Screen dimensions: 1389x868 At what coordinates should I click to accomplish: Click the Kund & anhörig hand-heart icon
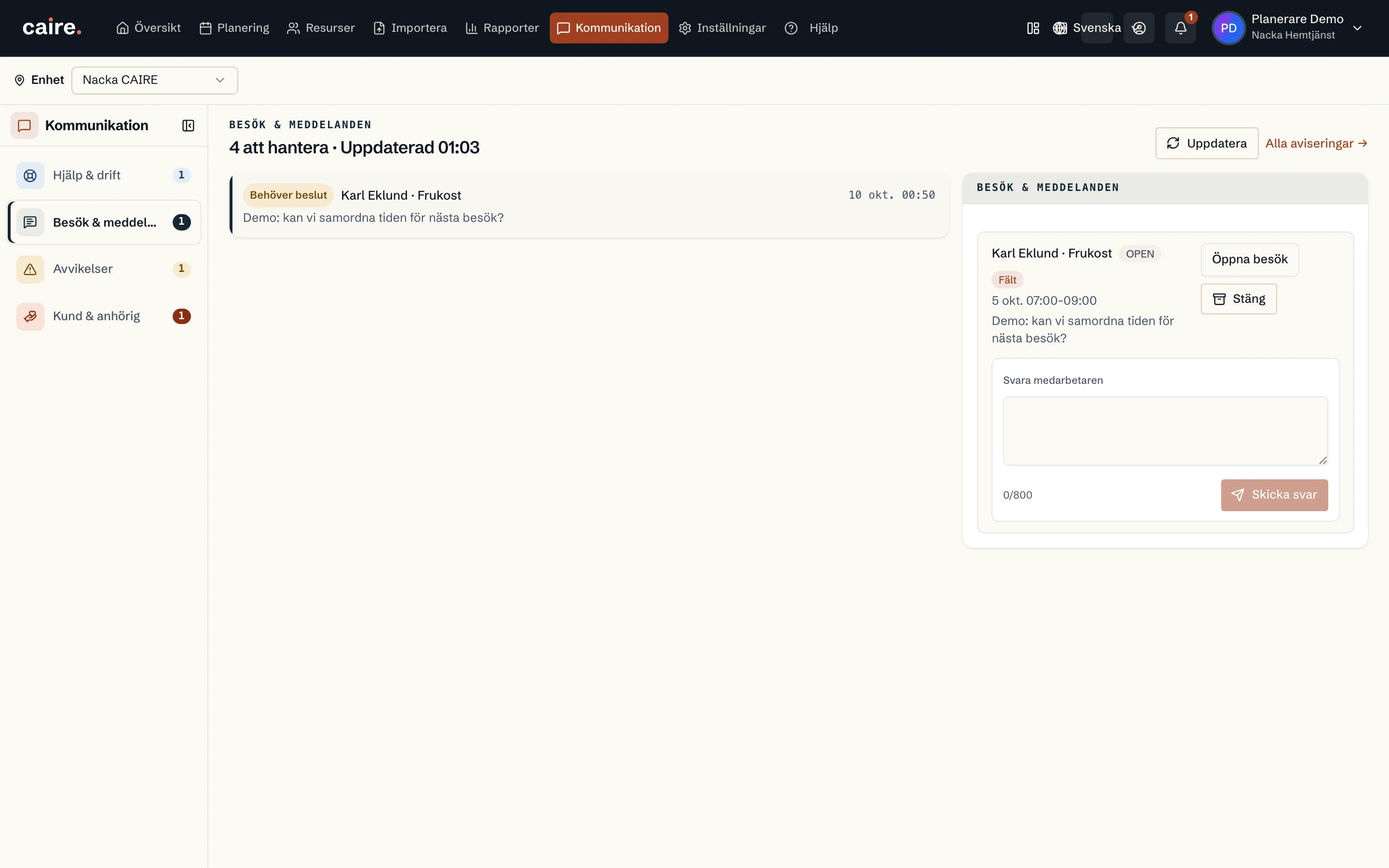pos(30,316)
